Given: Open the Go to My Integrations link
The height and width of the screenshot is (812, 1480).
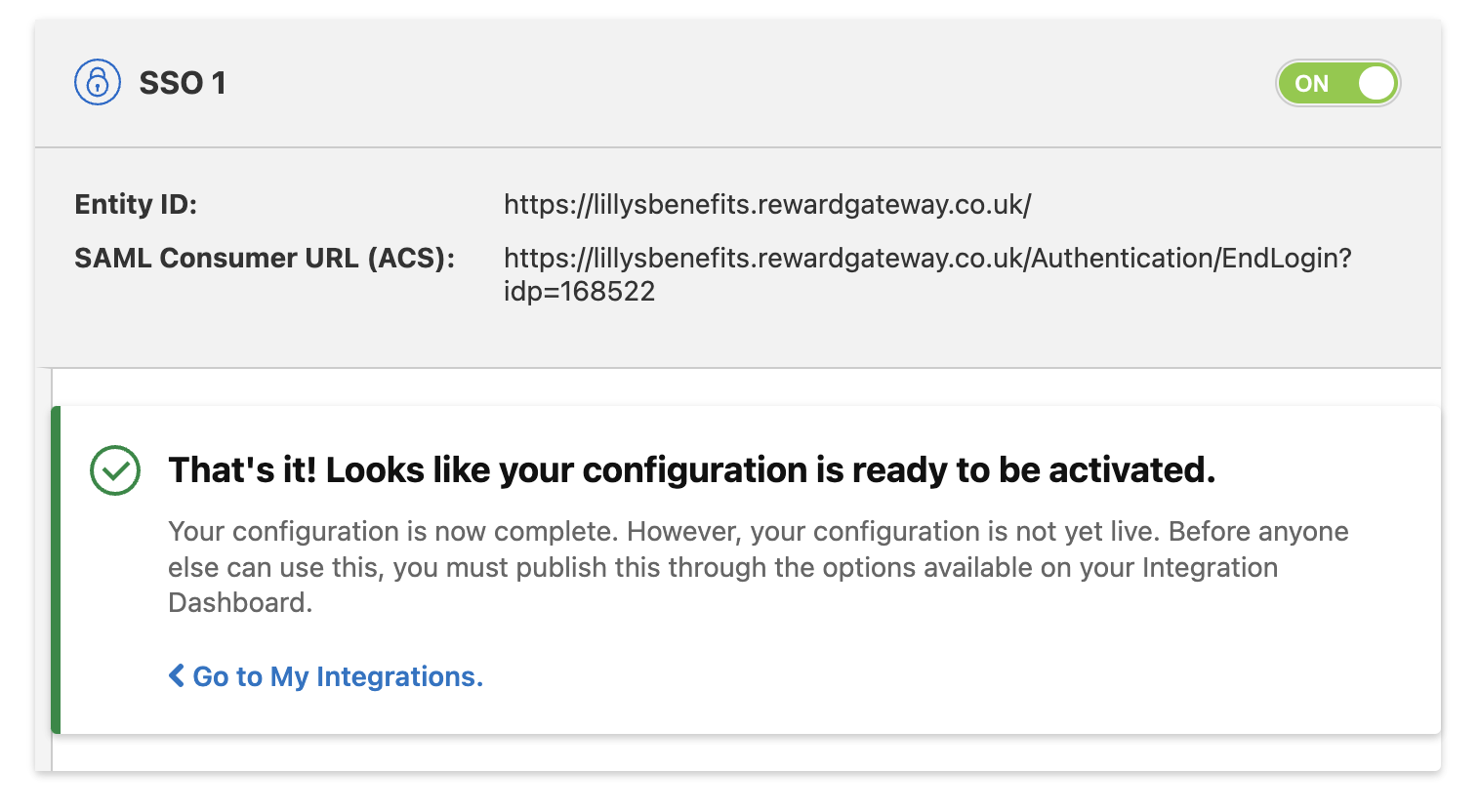Looking at the screenshot, I should pos(338,676).
